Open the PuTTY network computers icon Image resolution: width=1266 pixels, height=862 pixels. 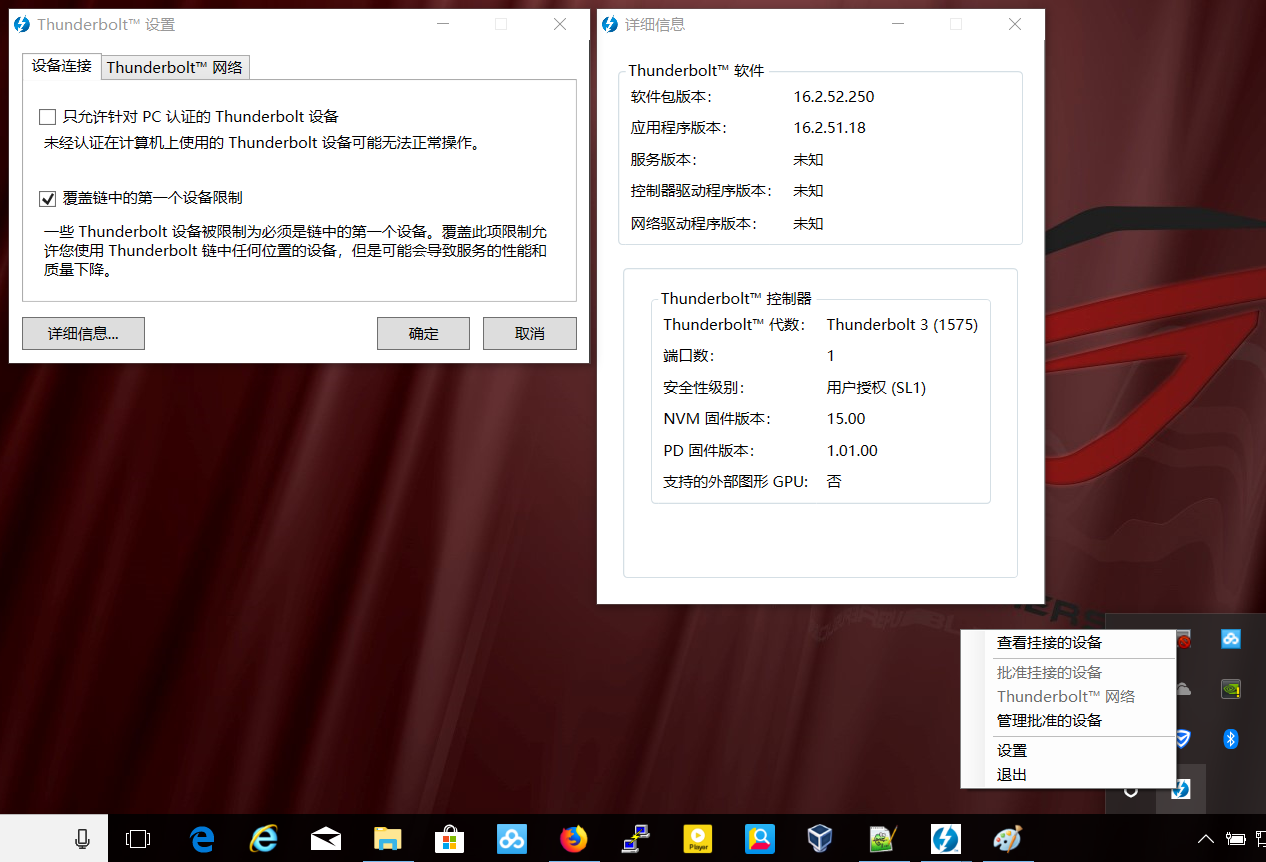point(635,839)
